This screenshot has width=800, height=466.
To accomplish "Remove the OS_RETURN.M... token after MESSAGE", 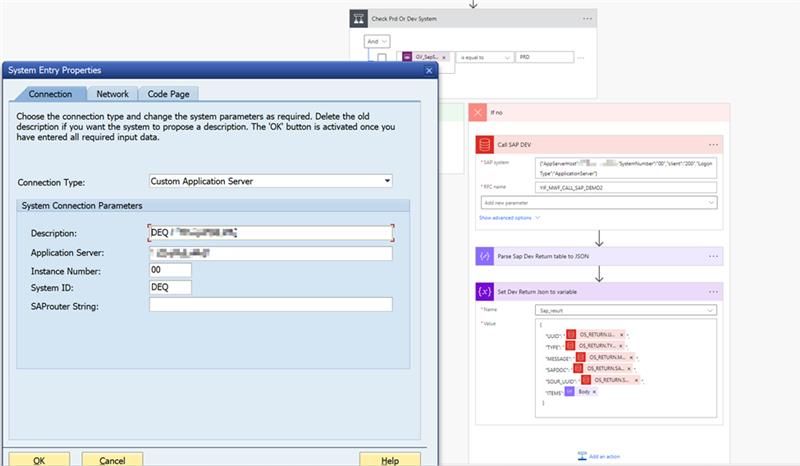I will coord(631,357).
